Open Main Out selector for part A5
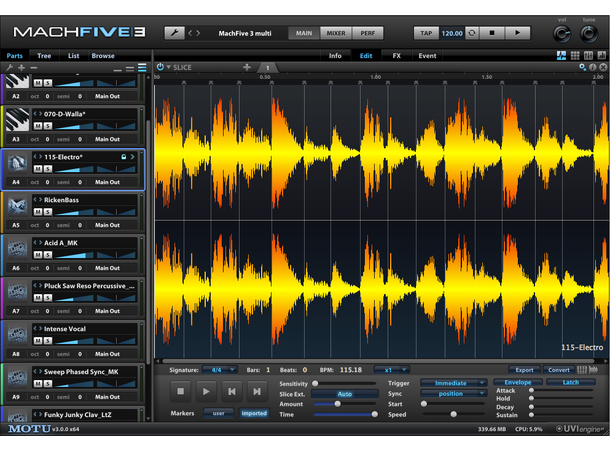 [107, 225]
